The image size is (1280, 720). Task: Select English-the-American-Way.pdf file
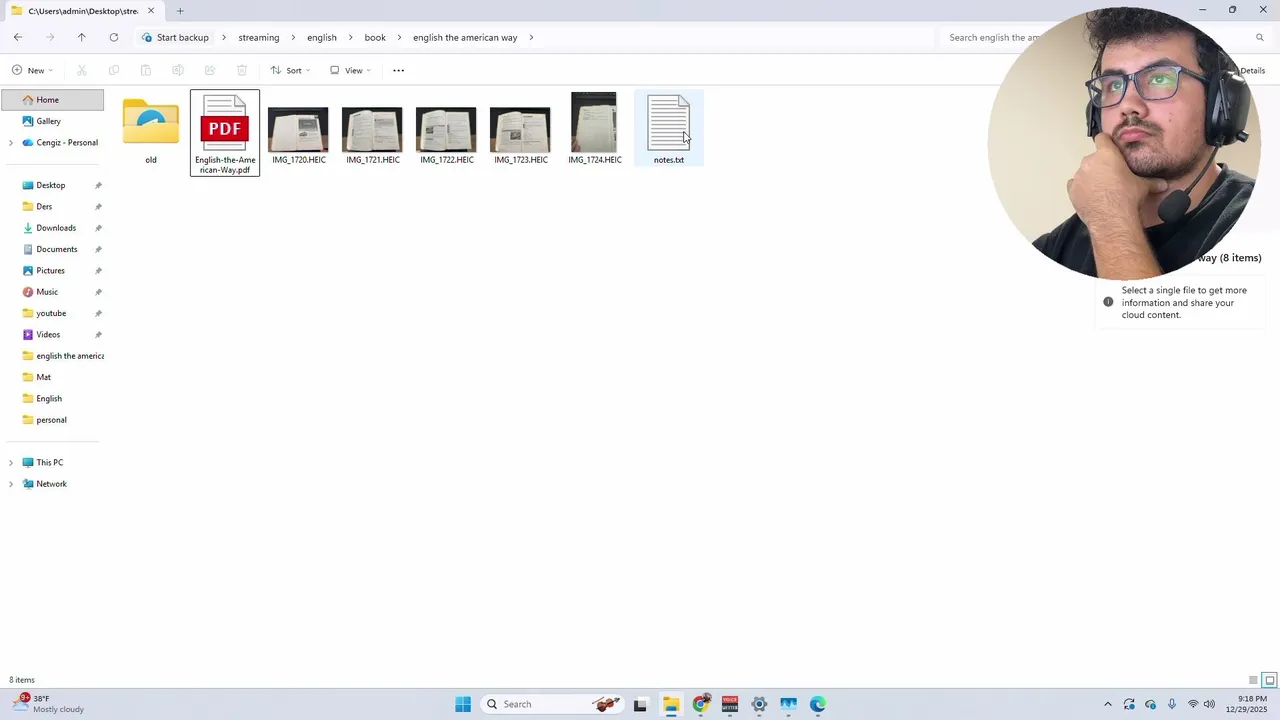(x=225, y=133)
